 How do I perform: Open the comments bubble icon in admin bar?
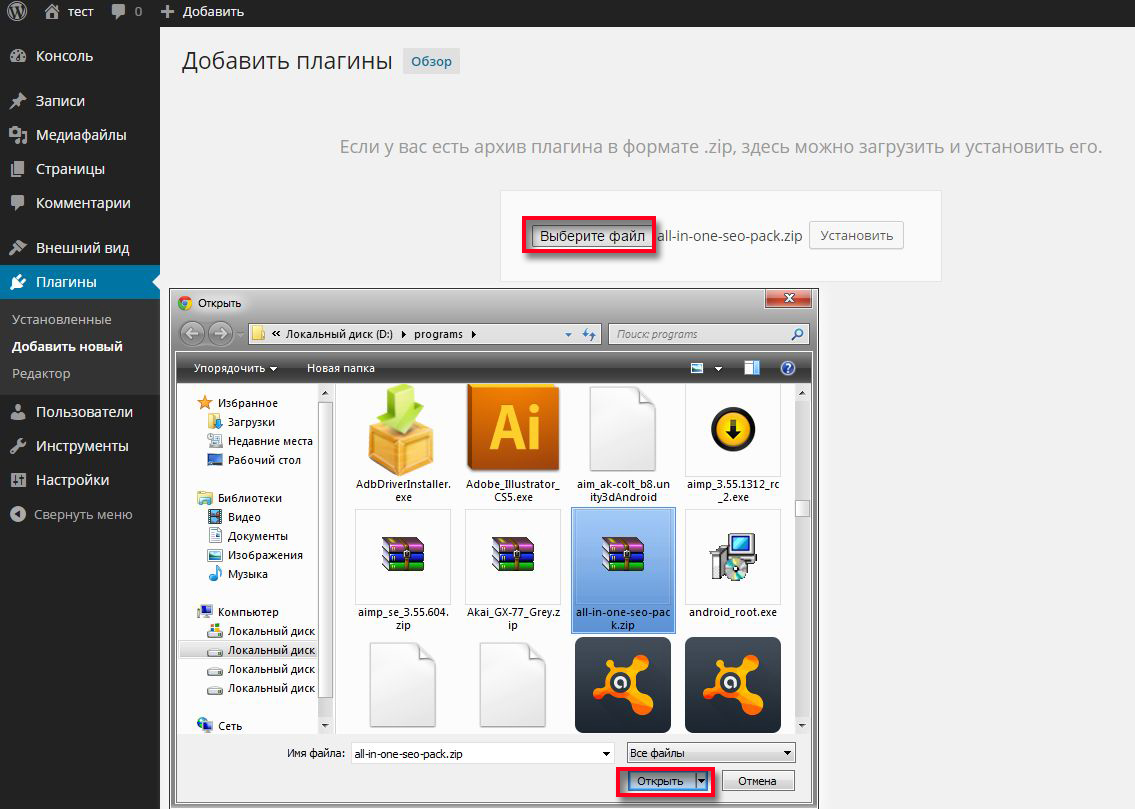119,12
